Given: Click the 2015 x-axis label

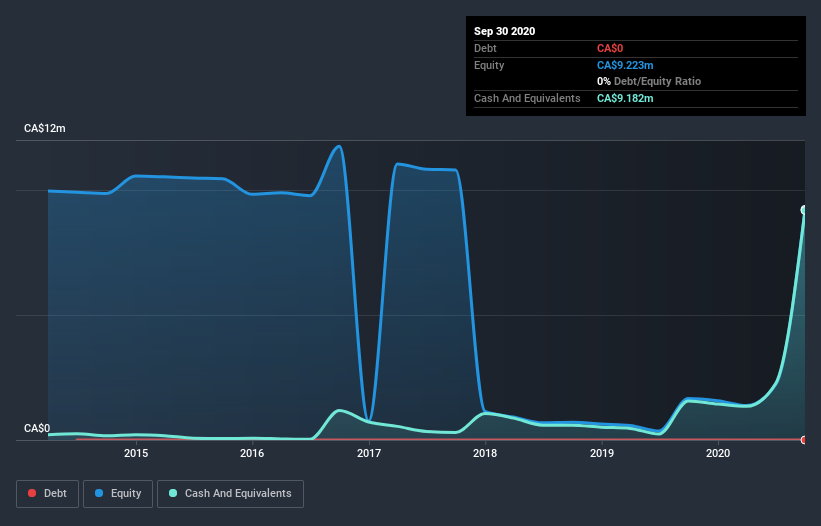Looking at the screenshot, I should coord(136,453).
